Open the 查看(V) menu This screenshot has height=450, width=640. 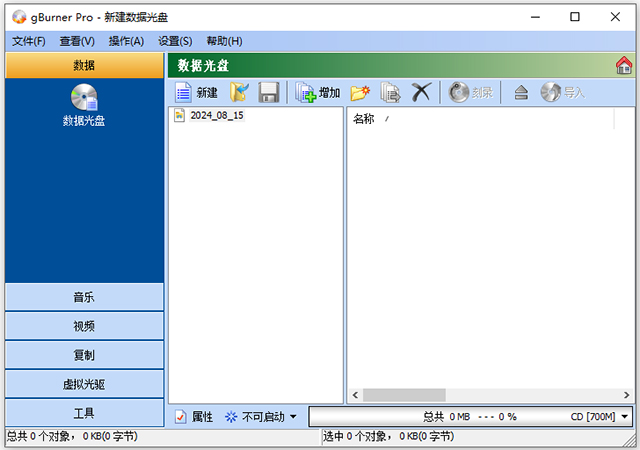(x=77, y=41)
